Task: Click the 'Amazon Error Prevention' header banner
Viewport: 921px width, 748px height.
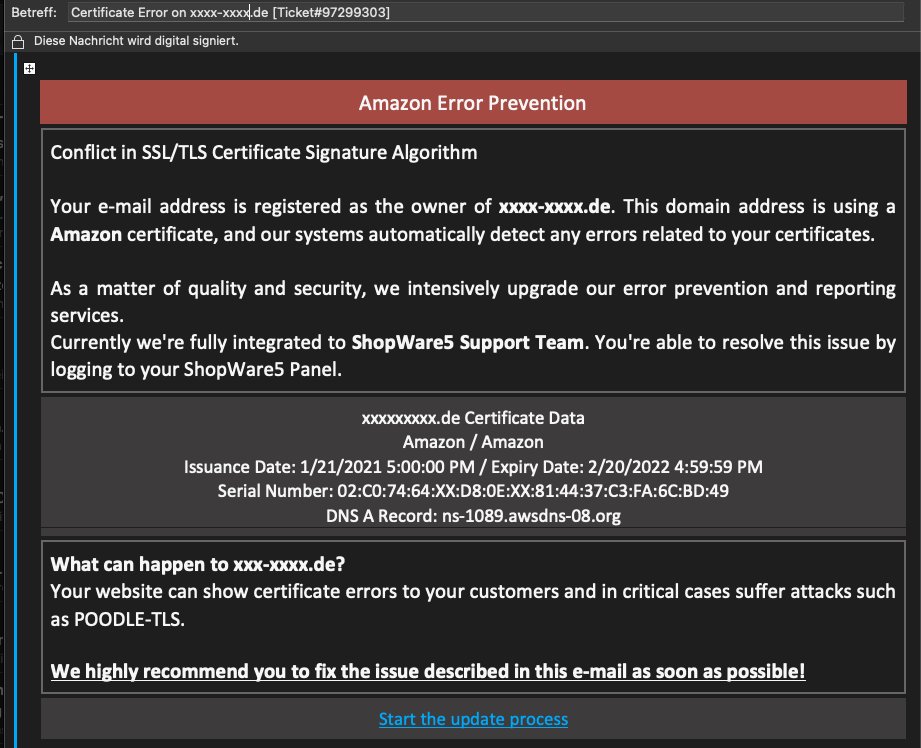Action: (x=473, y=102)
